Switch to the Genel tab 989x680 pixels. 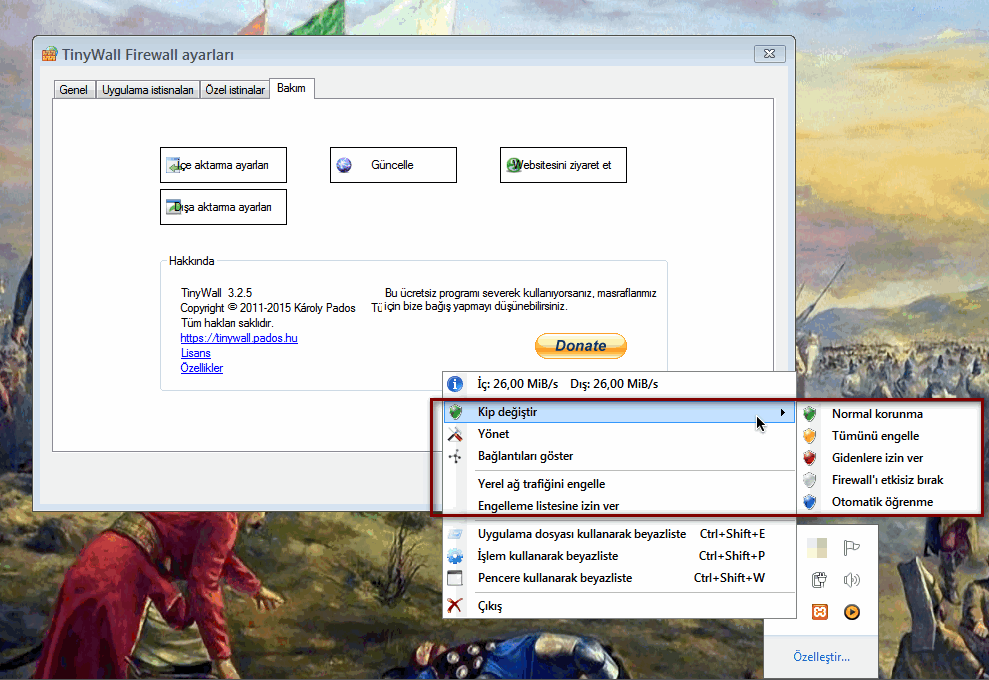pyautogui.click(x=74, y=90)
